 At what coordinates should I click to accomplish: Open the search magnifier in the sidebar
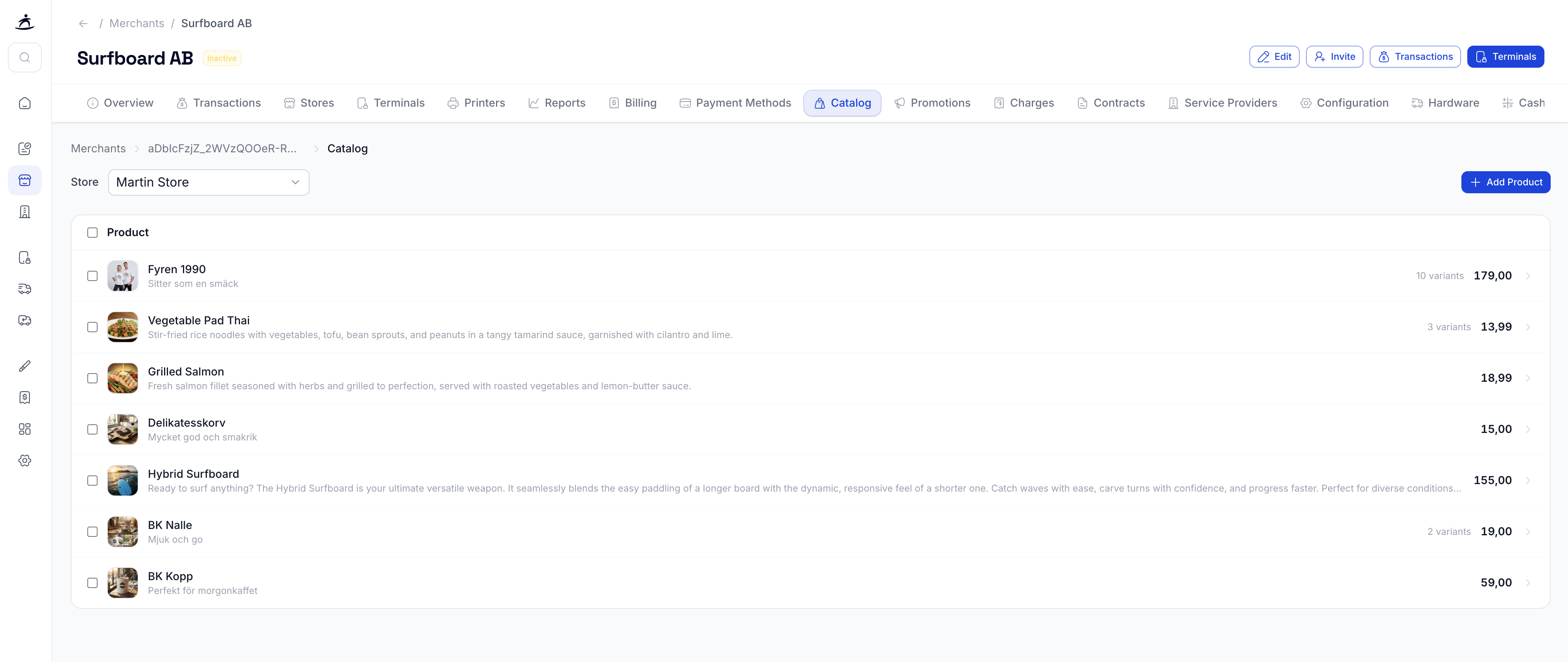tap(25, 57)
